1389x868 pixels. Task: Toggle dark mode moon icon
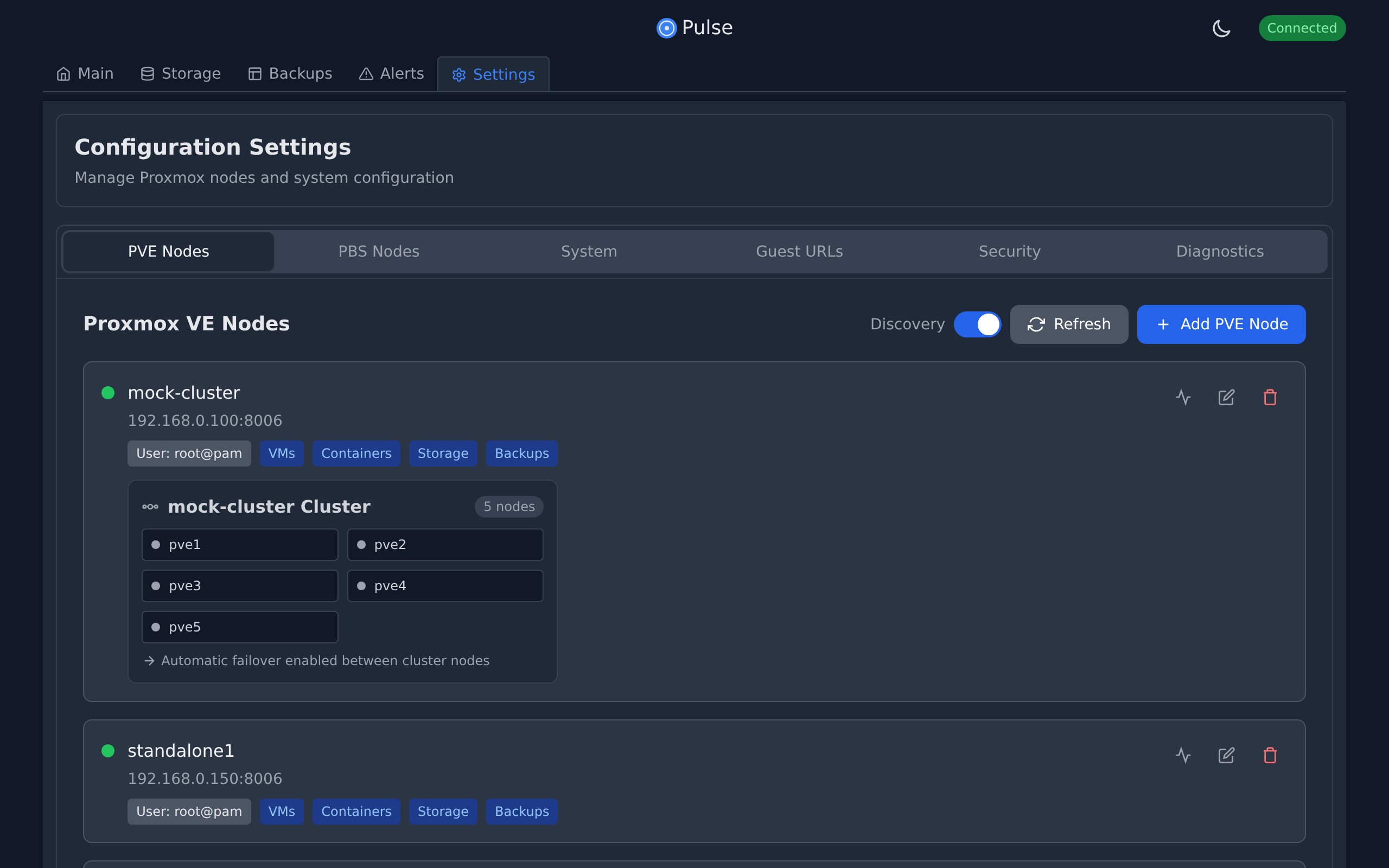point(1221,28)
